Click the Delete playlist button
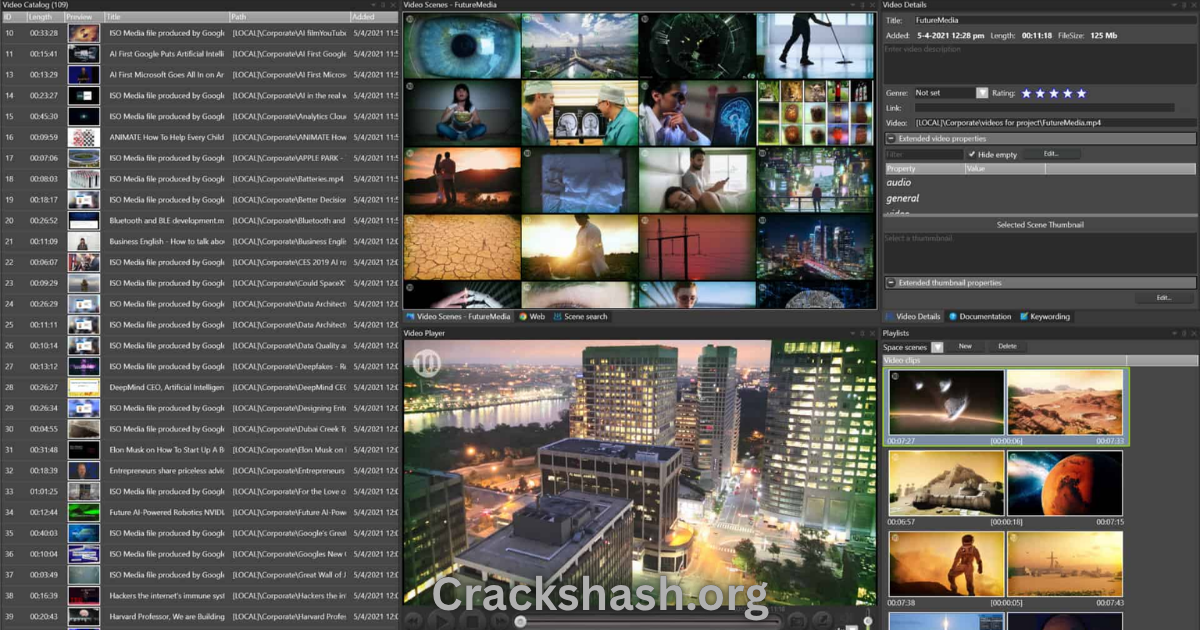This screenshot has width=1200, height=630. [1007, 347]
